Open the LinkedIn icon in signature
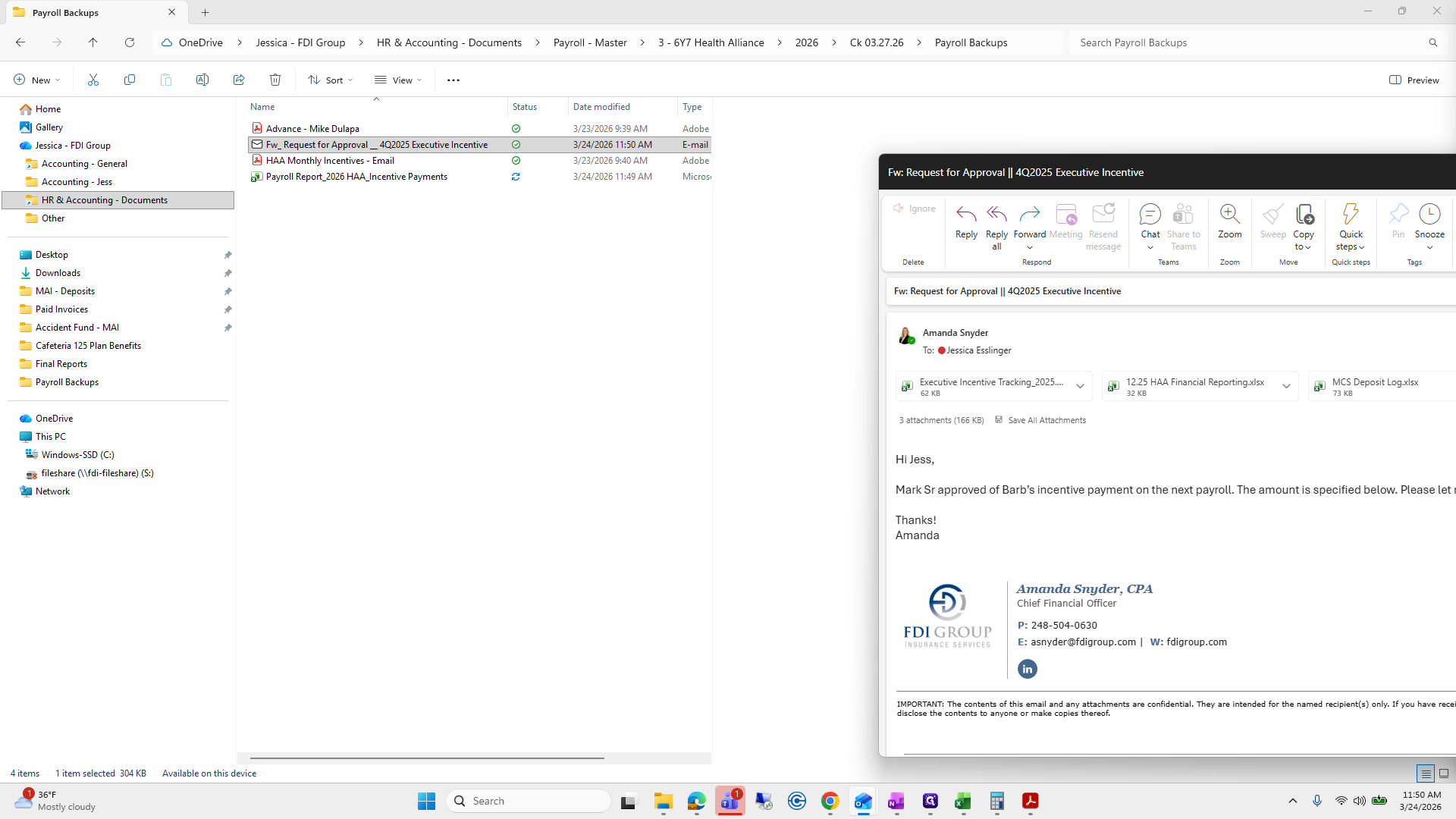Image resolution: width=1456 pixels, height=819 pixels. click(x=1027, y=669)
